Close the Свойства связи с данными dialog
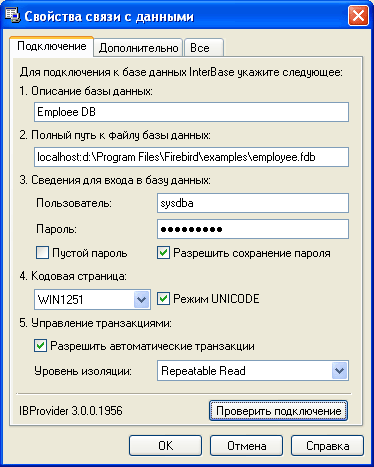This screenshot has height=467, width=374. tap(358, 16)
